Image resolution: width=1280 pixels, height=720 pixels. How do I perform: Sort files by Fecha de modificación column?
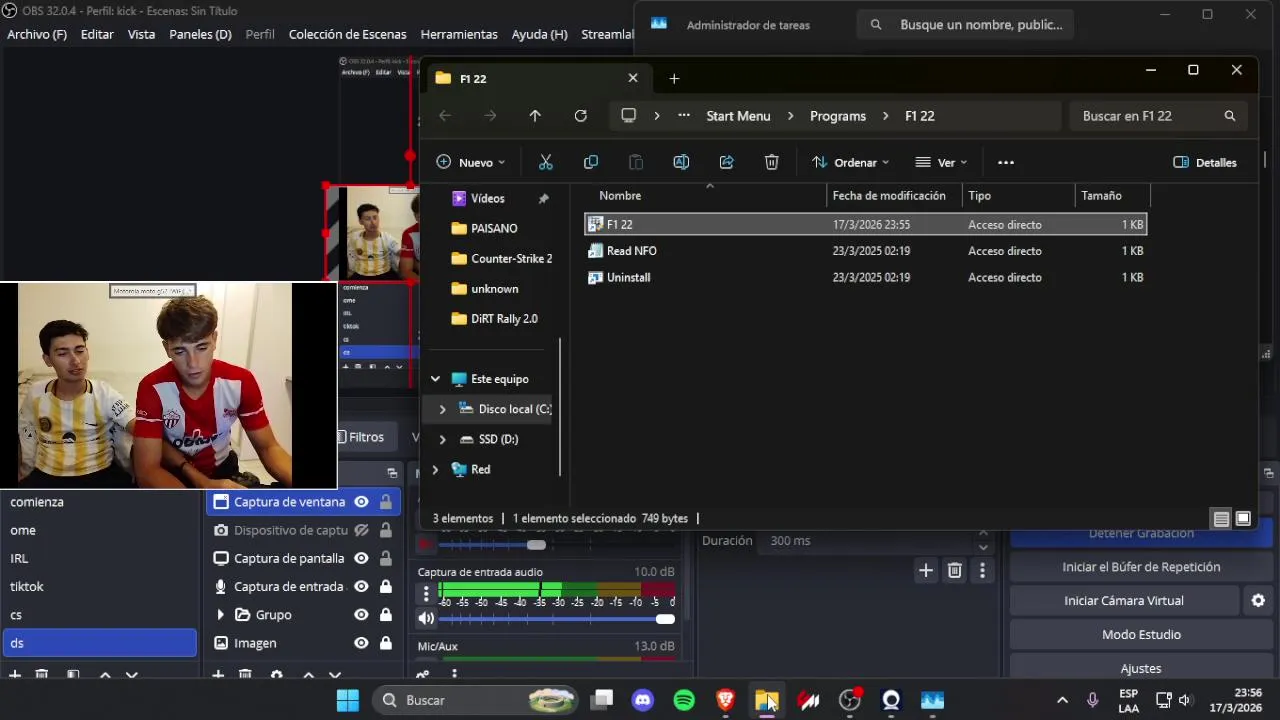coord(889,196)
